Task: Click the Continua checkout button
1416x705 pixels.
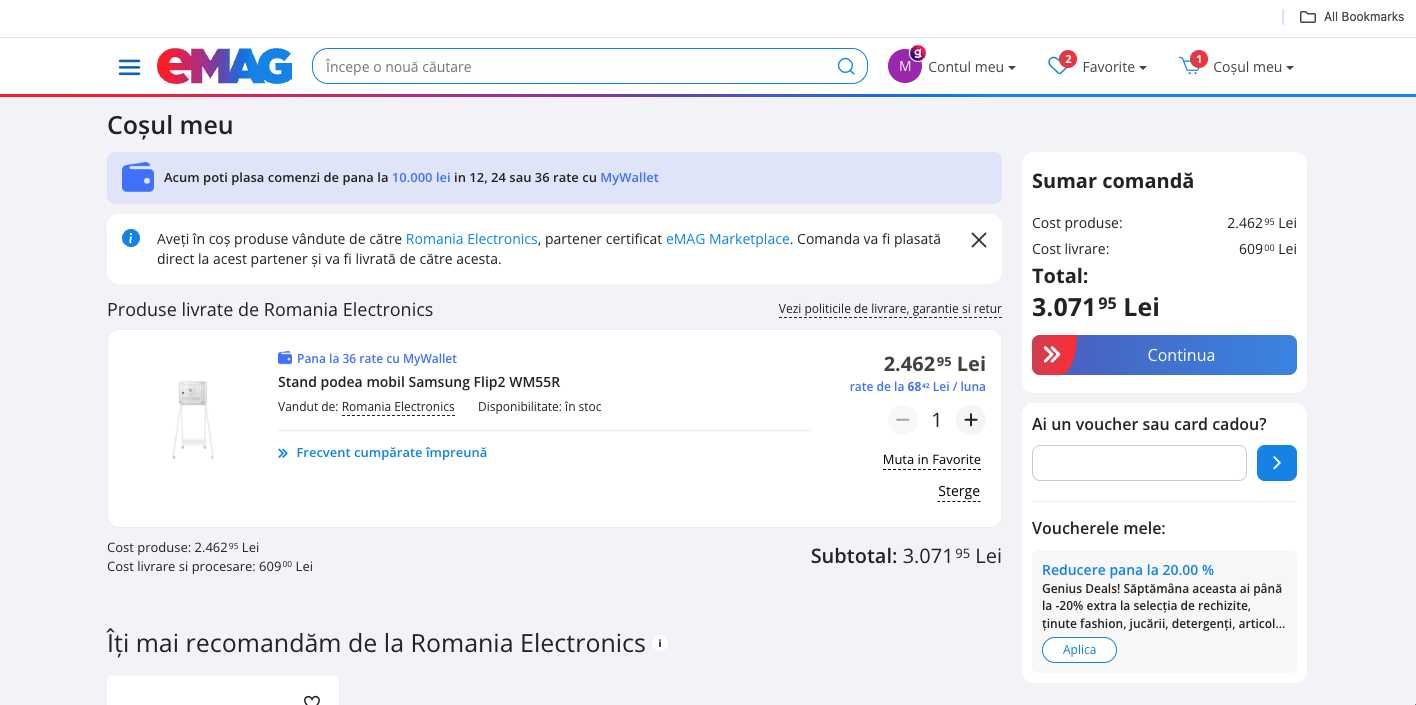Action: [1164, 355]
